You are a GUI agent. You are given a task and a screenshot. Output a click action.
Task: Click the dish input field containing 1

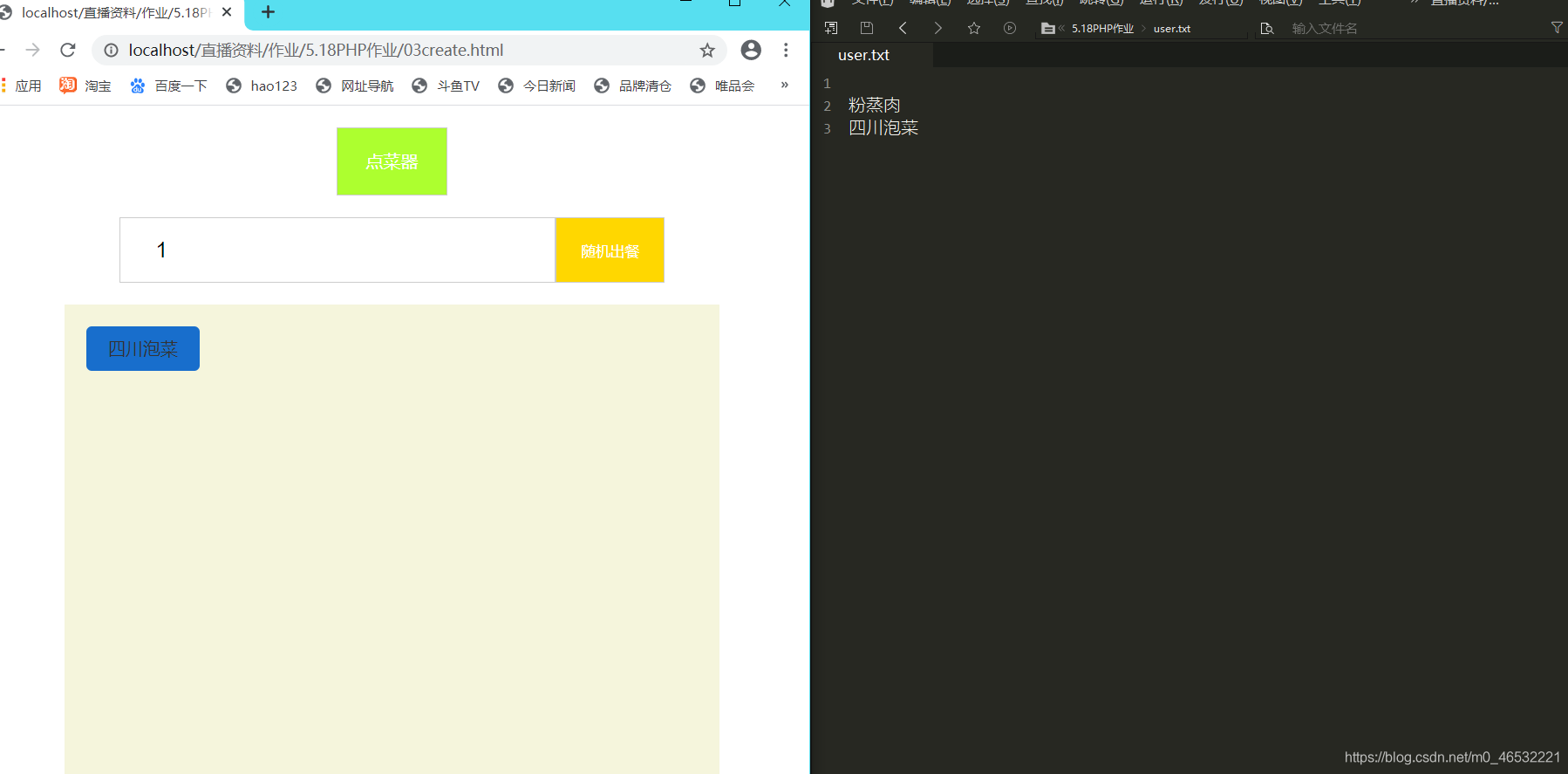click(337, 250)
